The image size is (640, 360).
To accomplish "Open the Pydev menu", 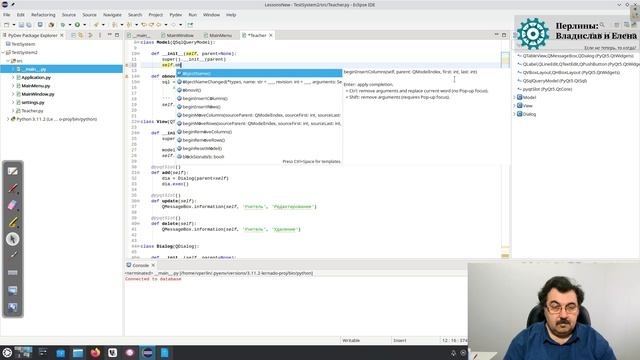I will (x=176, y=15).
